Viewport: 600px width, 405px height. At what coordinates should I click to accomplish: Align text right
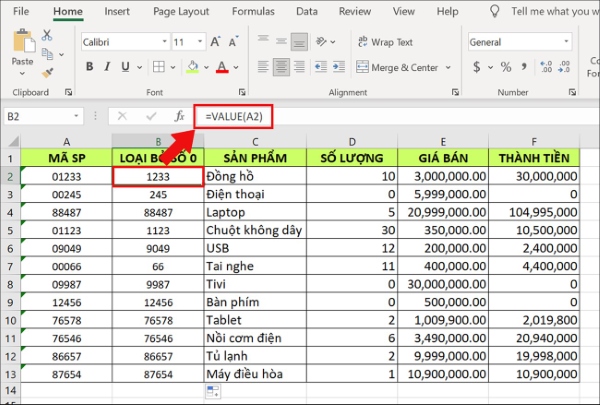[x=299, y=67]
